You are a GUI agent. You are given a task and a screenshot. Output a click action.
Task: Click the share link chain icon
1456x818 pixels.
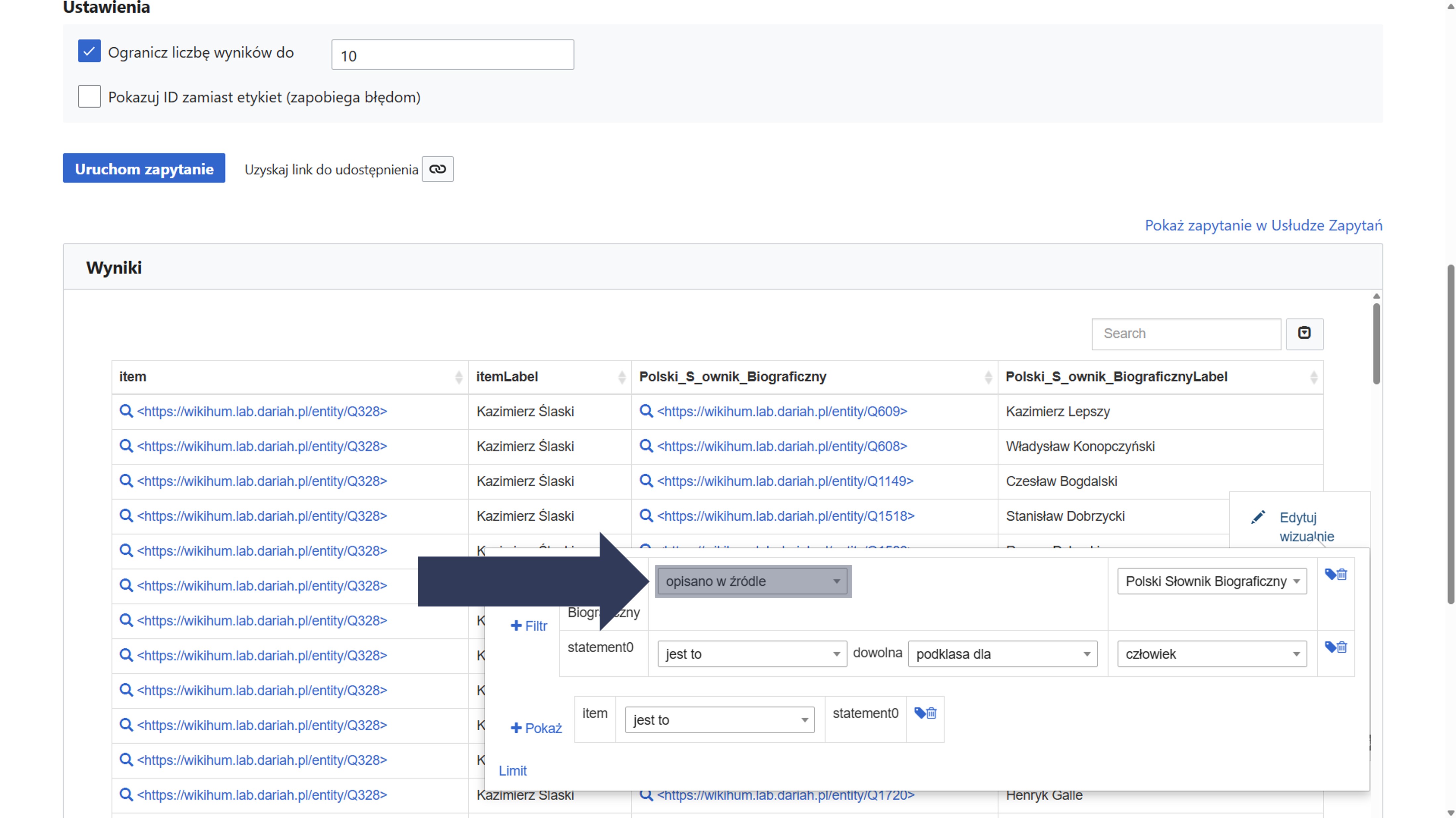point(437,169)
